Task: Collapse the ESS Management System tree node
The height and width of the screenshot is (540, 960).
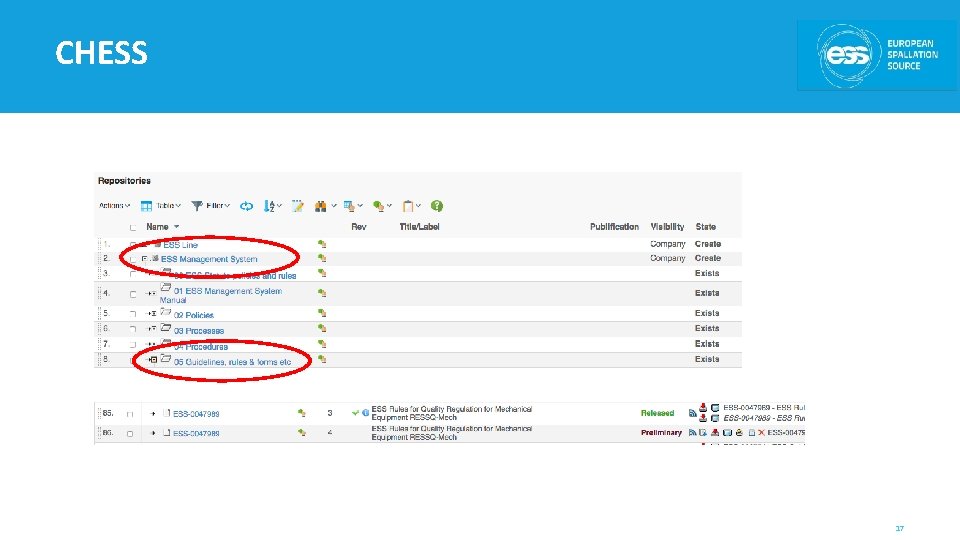Action: pyautogui.click(x=144, y=259)
